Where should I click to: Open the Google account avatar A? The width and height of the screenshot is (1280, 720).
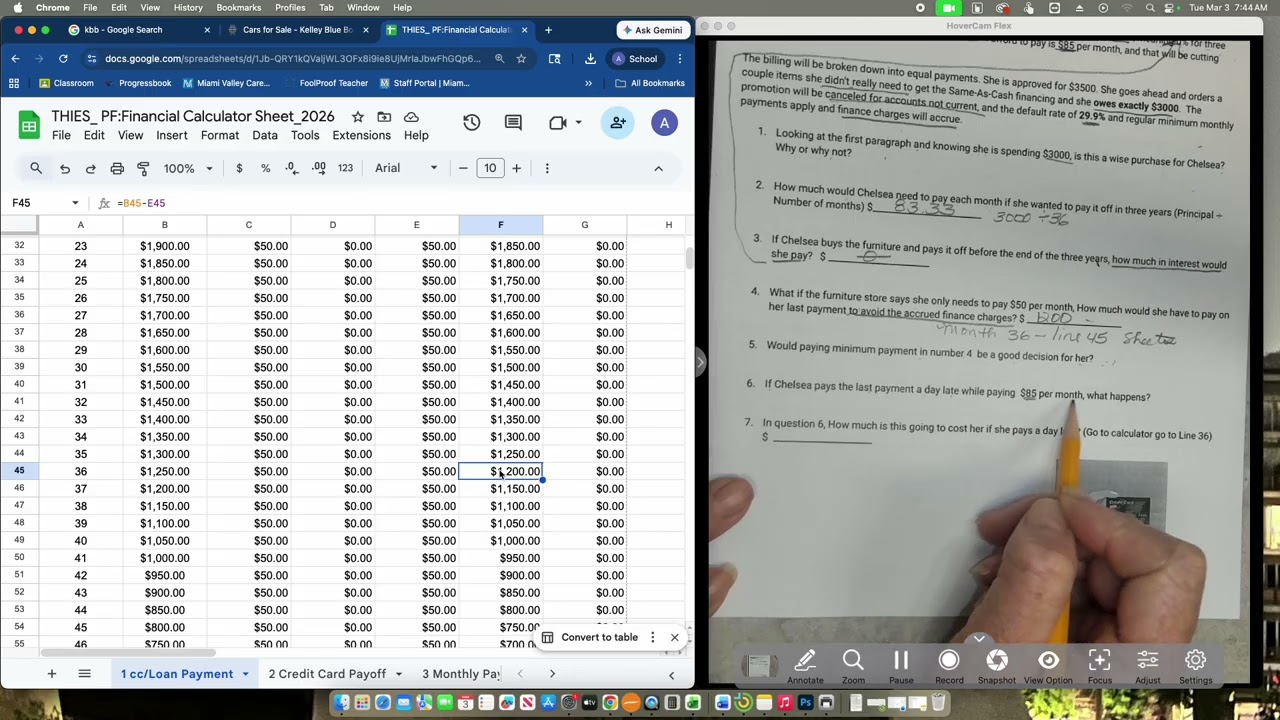pos(664,123)
